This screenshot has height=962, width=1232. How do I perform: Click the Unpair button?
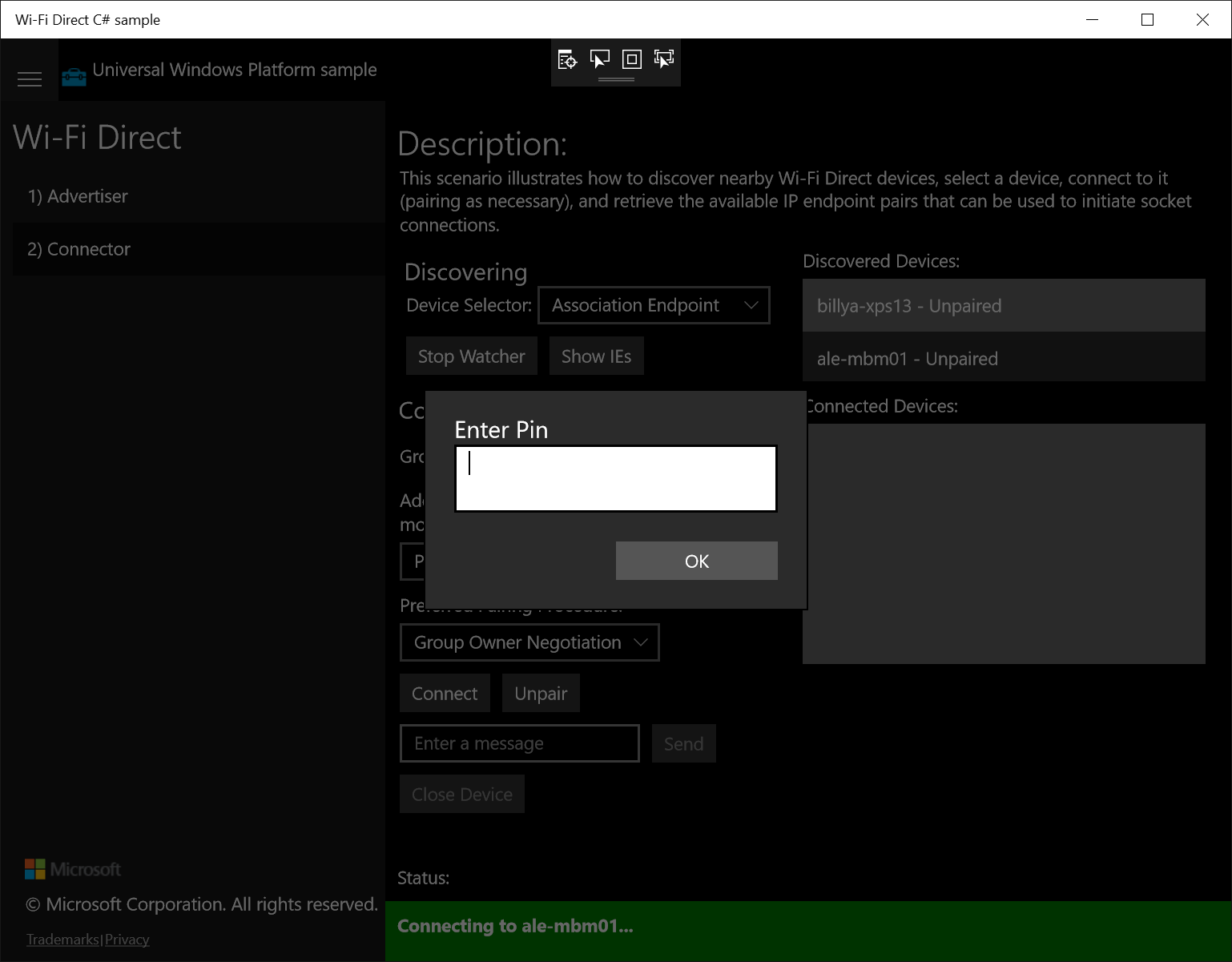(x=541, y=694)
